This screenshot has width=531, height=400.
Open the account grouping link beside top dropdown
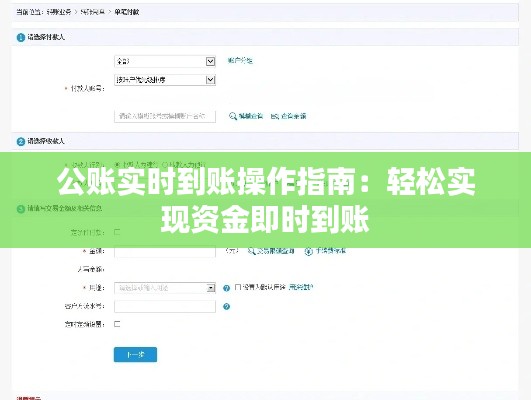240,61
